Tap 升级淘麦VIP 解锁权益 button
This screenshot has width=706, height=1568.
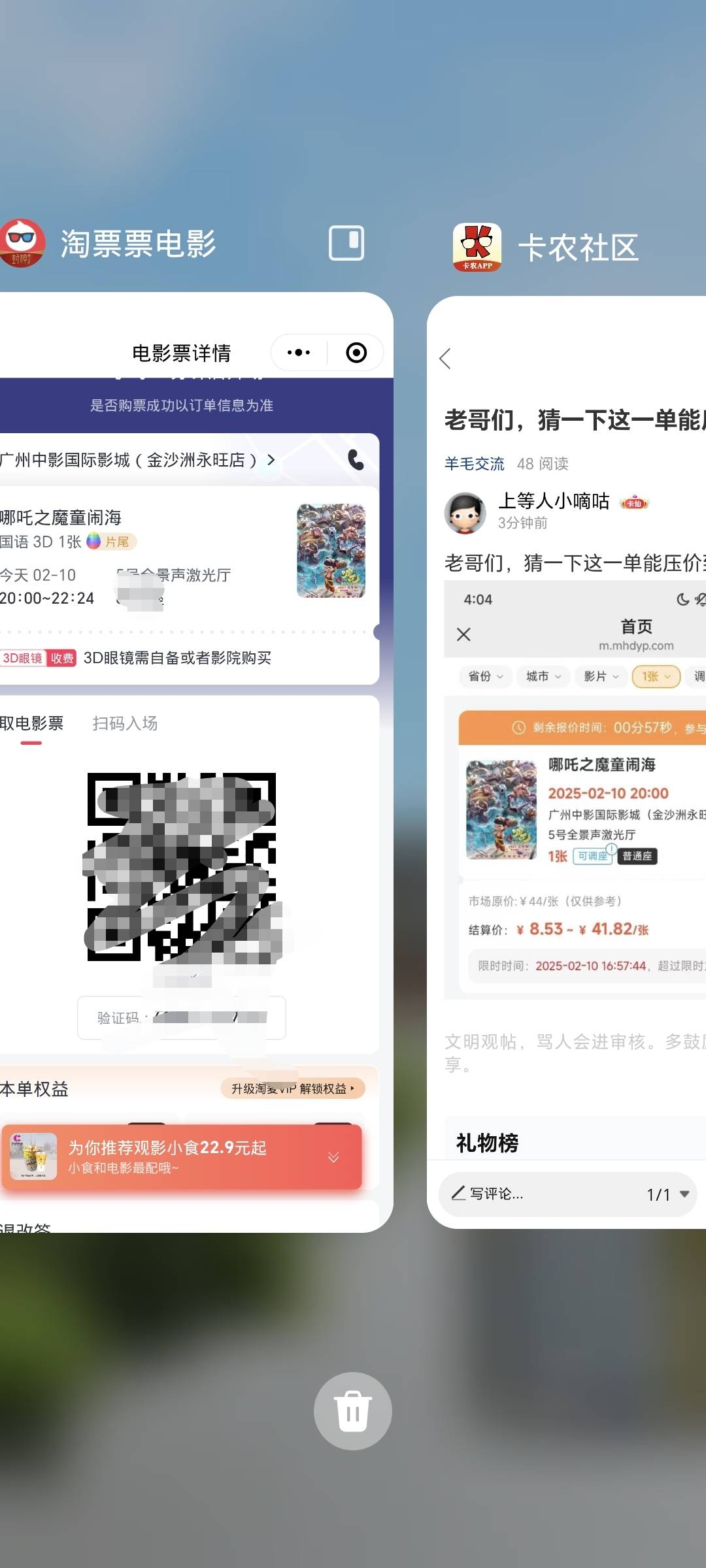point(293,1088)
